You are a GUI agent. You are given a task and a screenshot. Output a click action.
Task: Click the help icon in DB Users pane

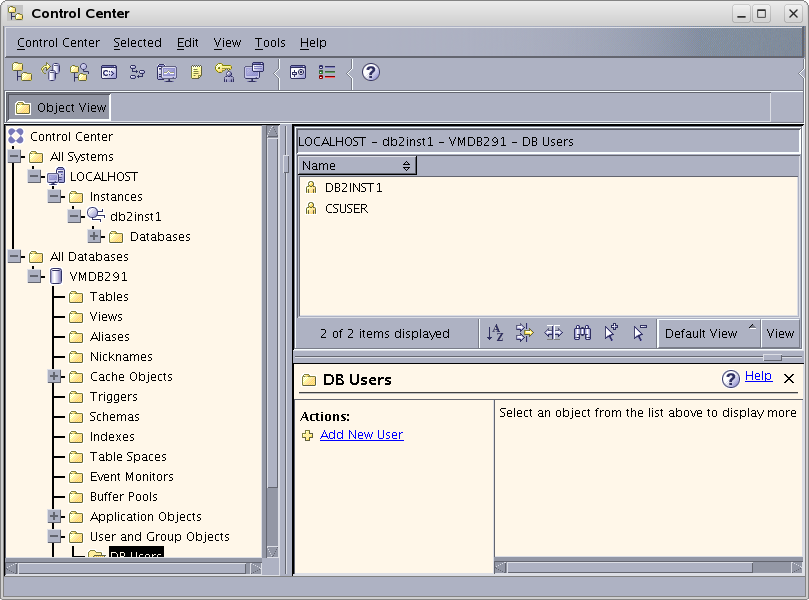[x=731, y=379]
